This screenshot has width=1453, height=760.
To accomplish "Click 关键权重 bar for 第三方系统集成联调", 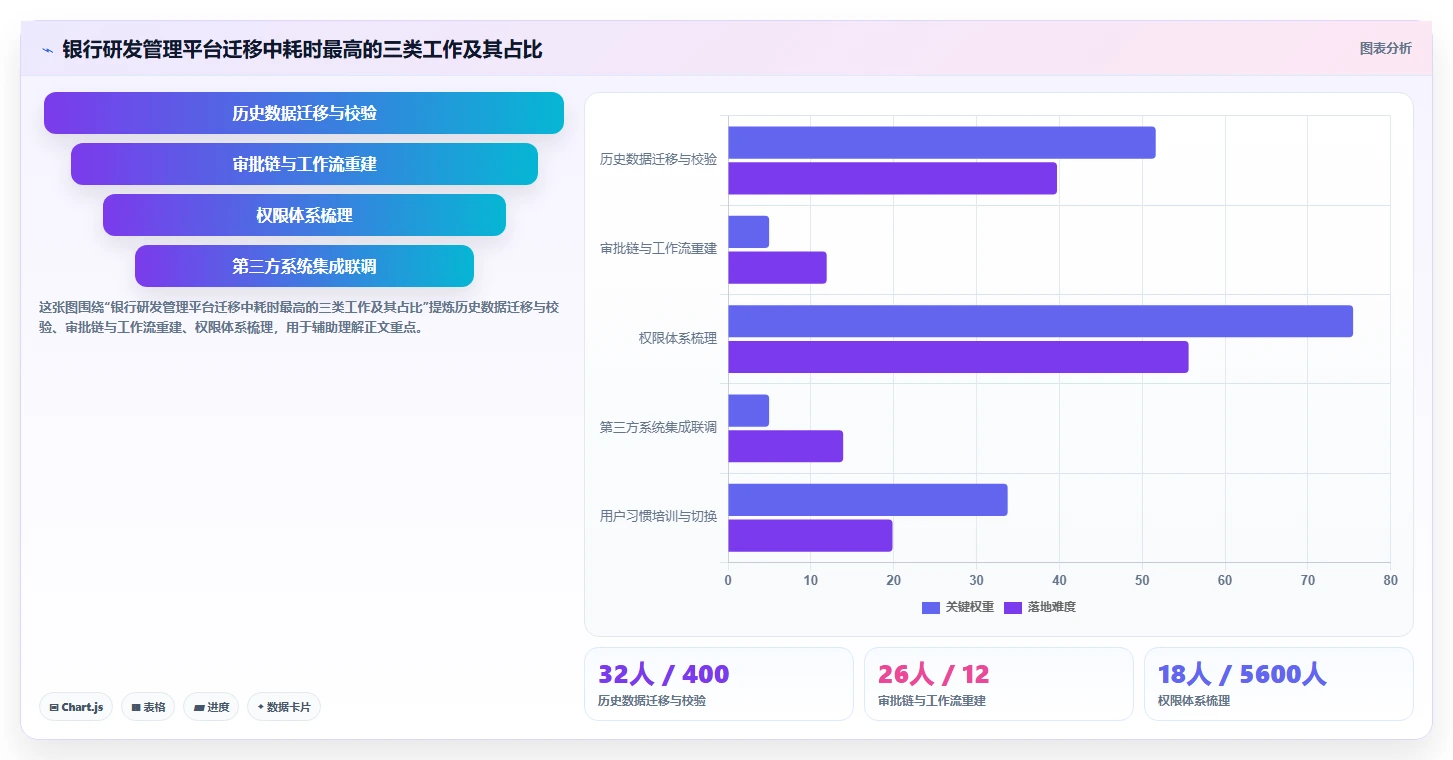I will pyautogui.click(x=748, y=411).
